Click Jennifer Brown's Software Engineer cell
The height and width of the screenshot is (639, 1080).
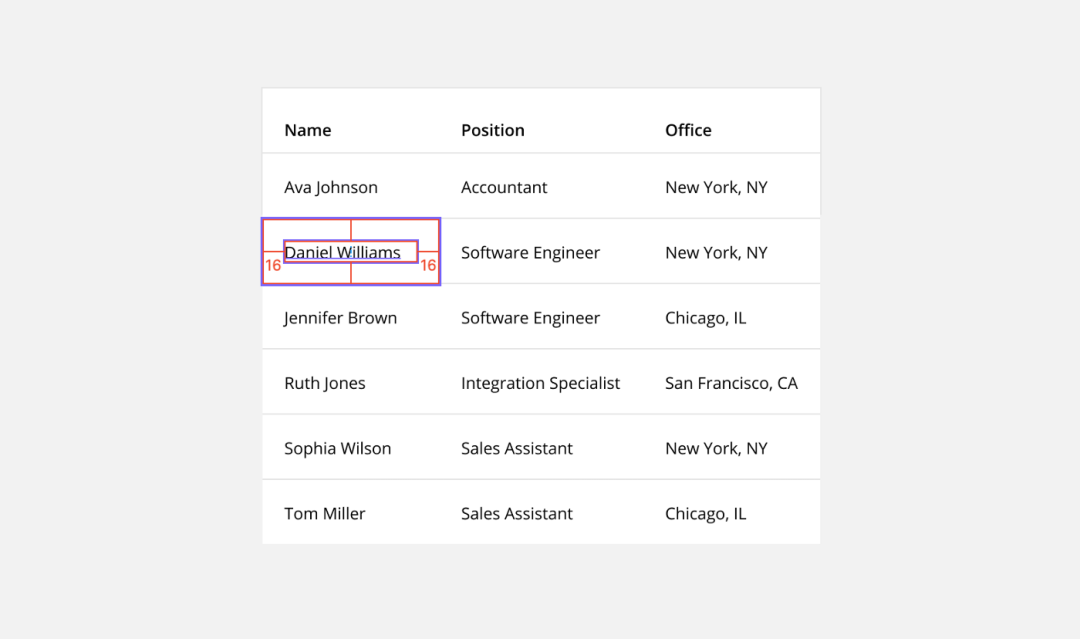pos(530,318)
